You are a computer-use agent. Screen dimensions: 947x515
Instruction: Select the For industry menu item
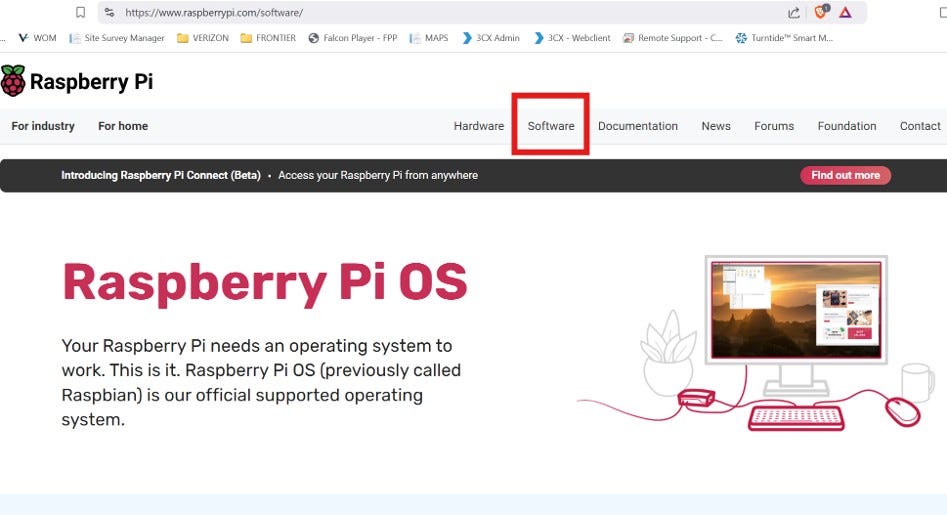[43, 126]
